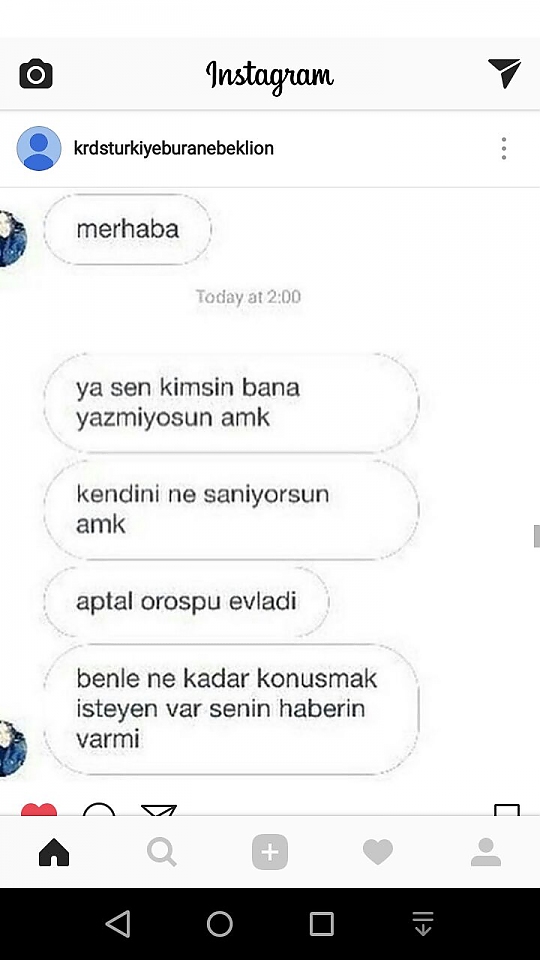Open Android recent apps square button
Image resolution: width=540 pixels, height=960 pixels.
click(x=321, y=923)
